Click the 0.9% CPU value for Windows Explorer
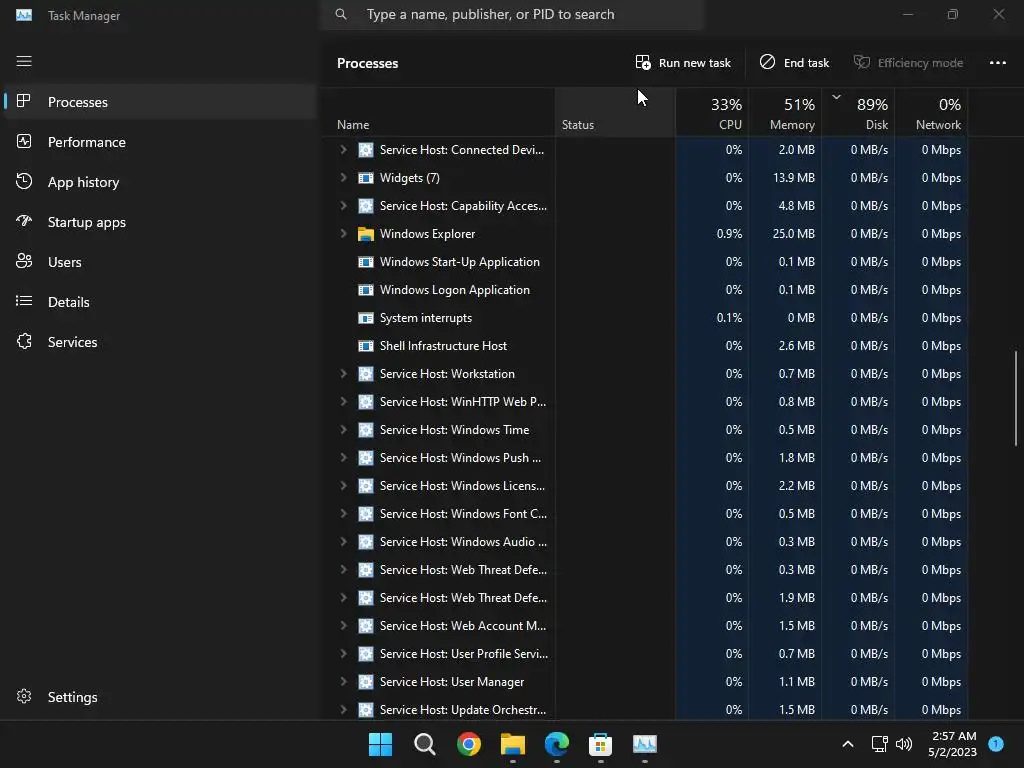The height and width of the screenshot is (768, 1024). (729, 234)
